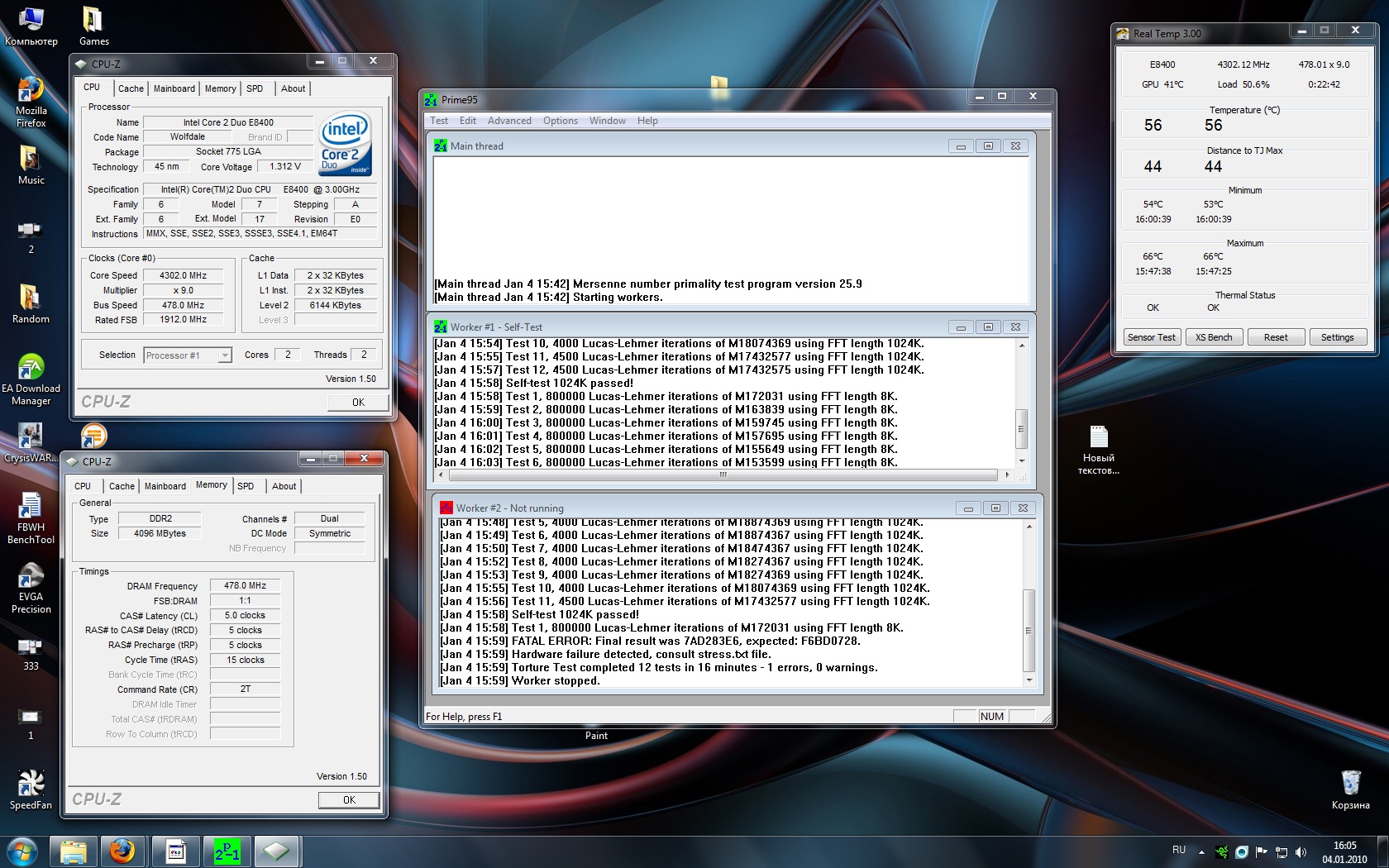
Task: Switch to Mainboard tab in upper CPU-Z window
Action: point(174,88)
